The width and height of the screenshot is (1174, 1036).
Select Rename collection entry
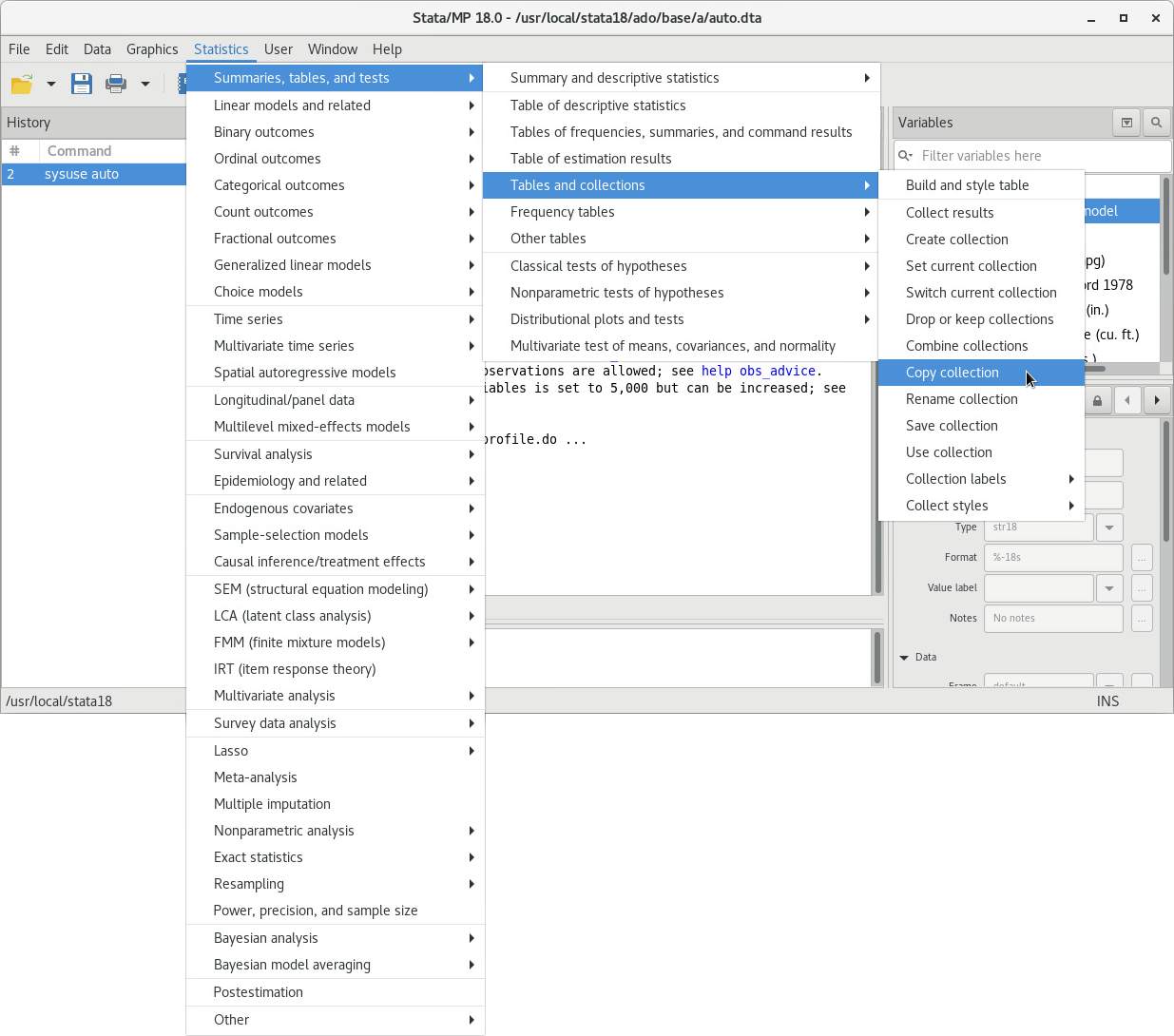click(981, 399)
